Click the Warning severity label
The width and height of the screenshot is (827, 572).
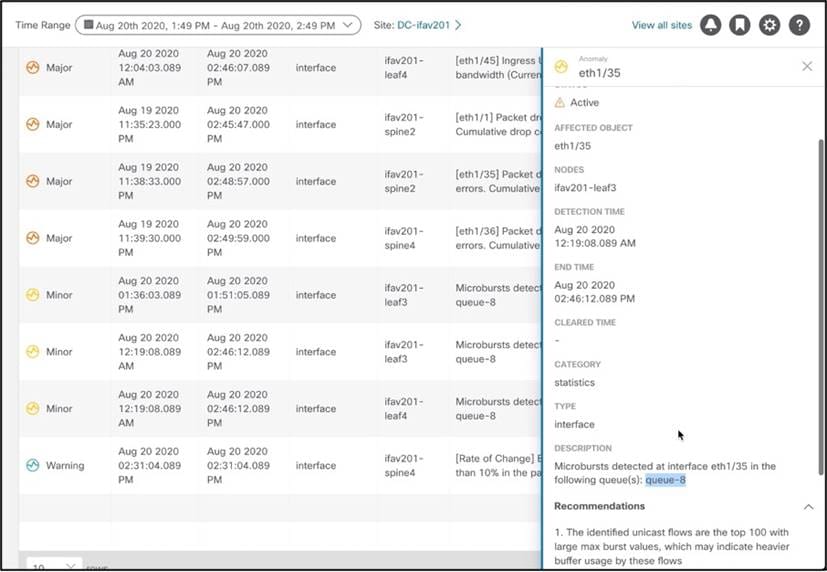click(65, 466)
